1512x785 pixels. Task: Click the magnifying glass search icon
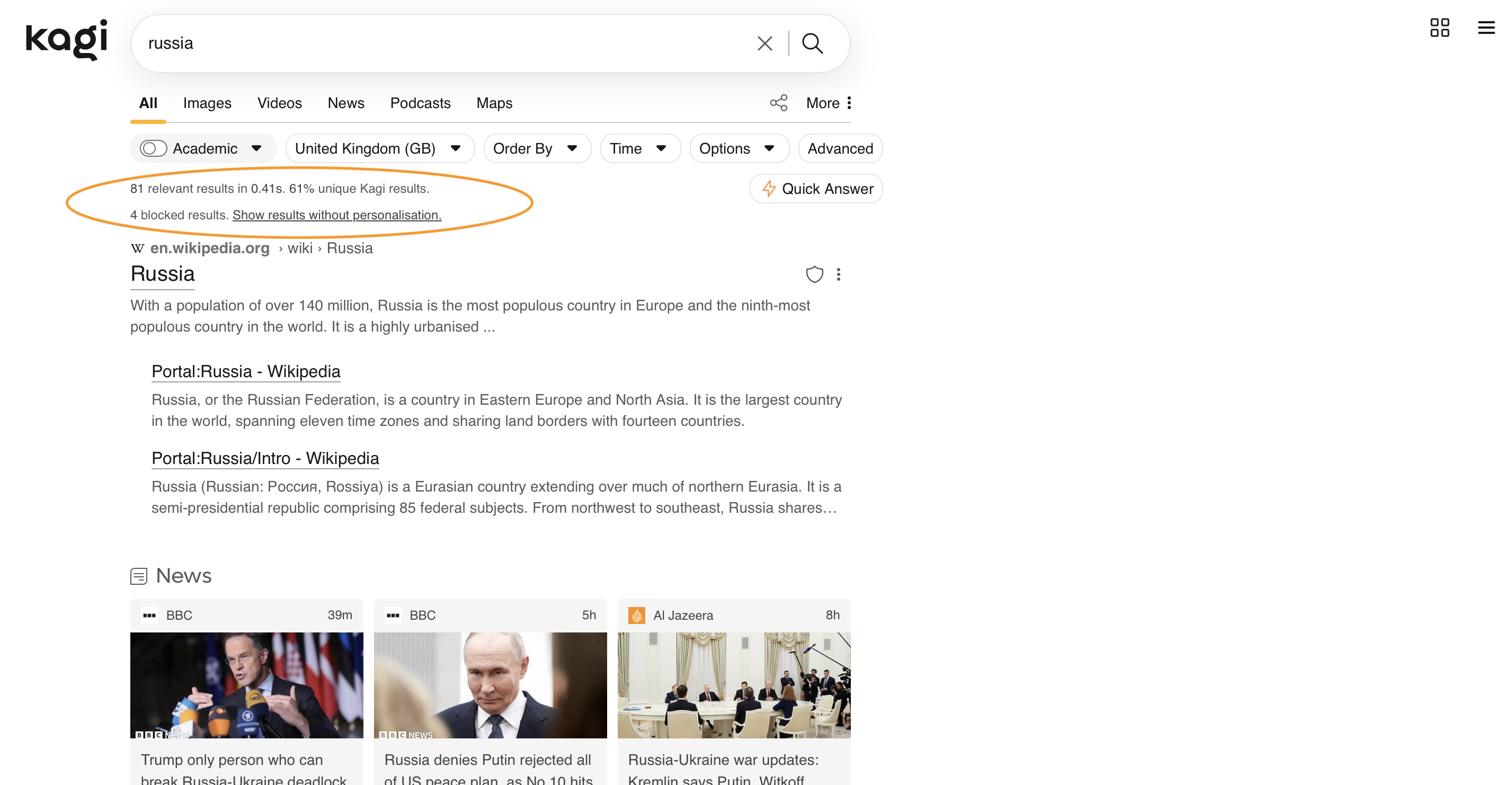[812, 43]
